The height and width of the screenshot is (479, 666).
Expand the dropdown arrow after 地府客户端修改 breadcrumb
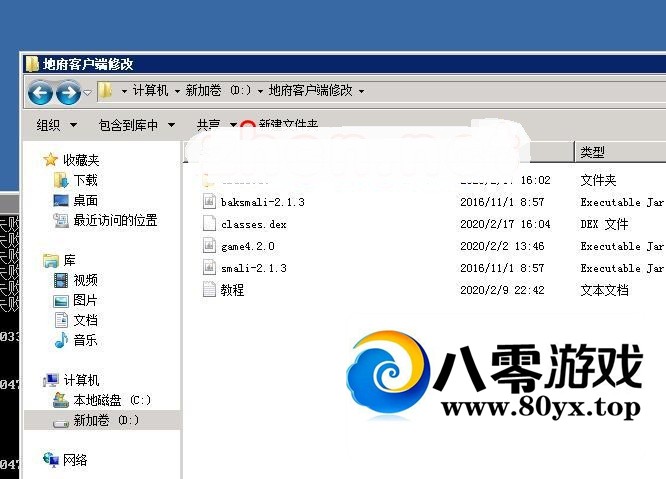click(361, 91)
